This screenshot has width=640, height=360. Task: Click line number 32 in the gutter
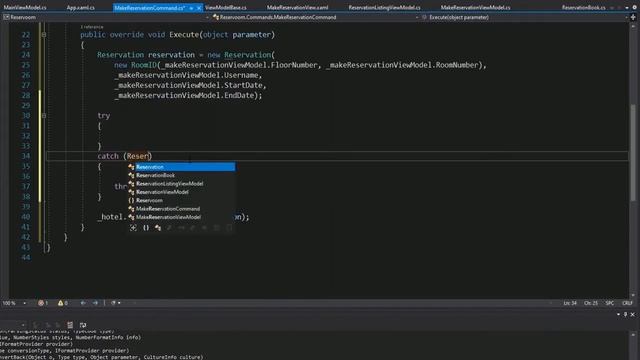tap(25, 136)
